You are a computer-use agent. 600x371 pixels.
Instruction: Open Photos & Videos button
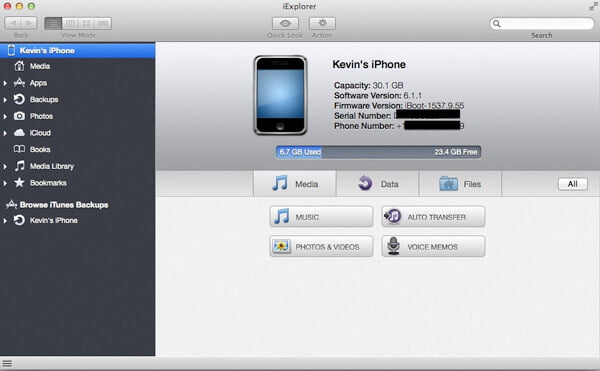[x=321, y=246]
